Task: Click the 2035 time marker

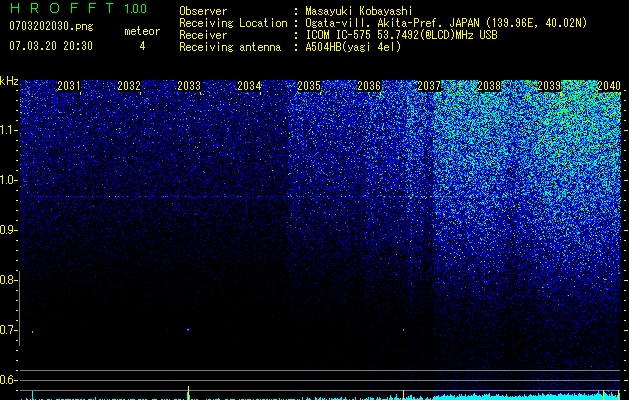Action: [309, 86]
